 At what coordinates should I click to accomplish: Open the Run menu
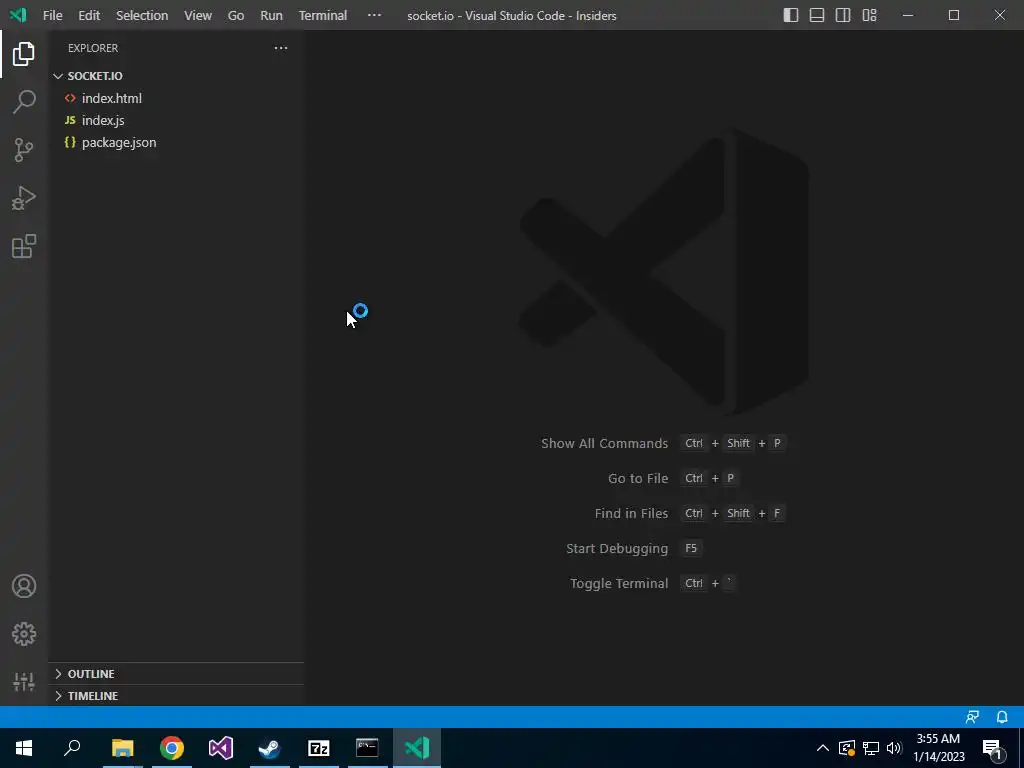coord(272,15)
